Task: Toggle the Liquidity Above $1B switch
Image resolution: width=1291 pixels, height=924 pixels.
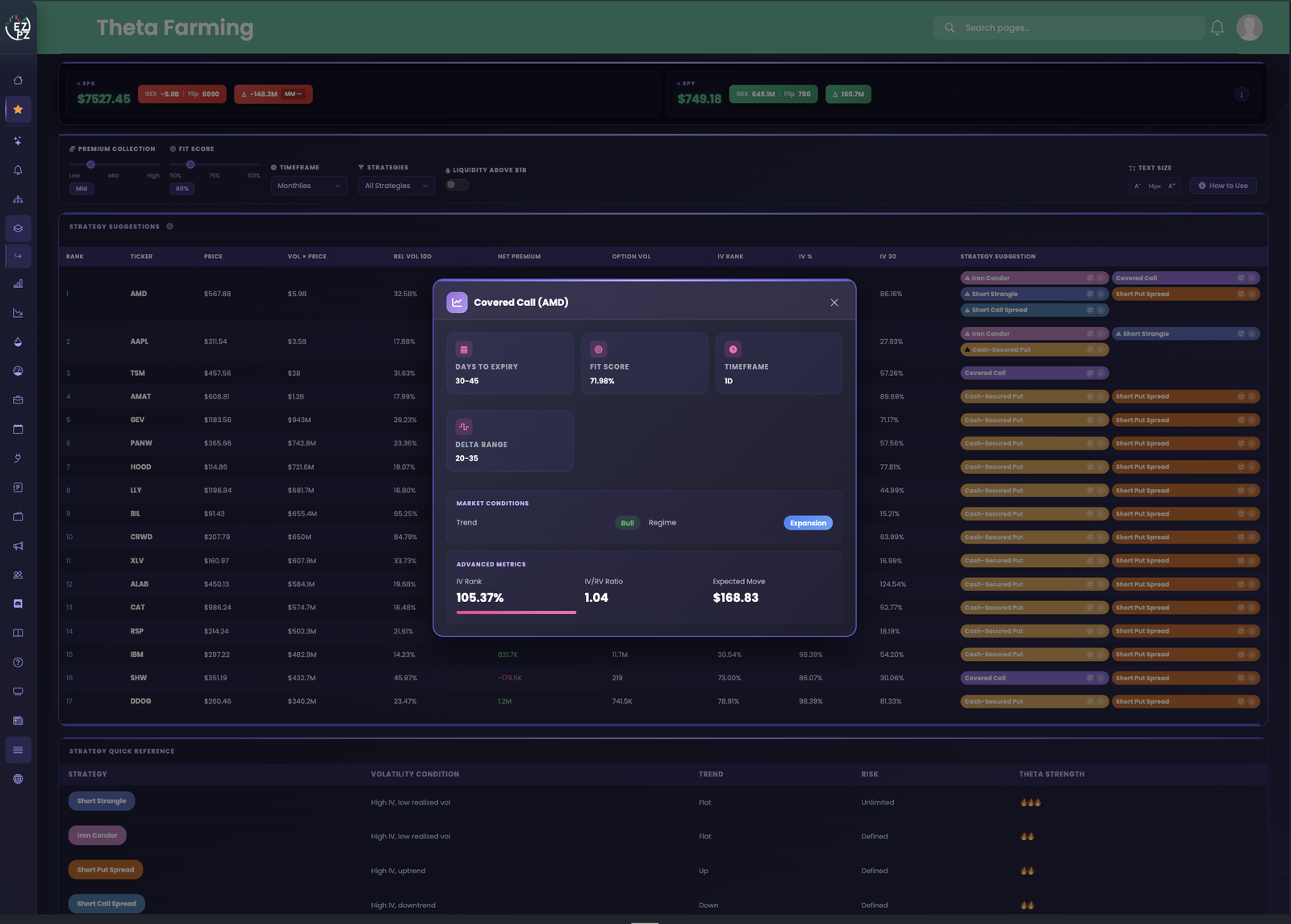Action: (457, 185)
